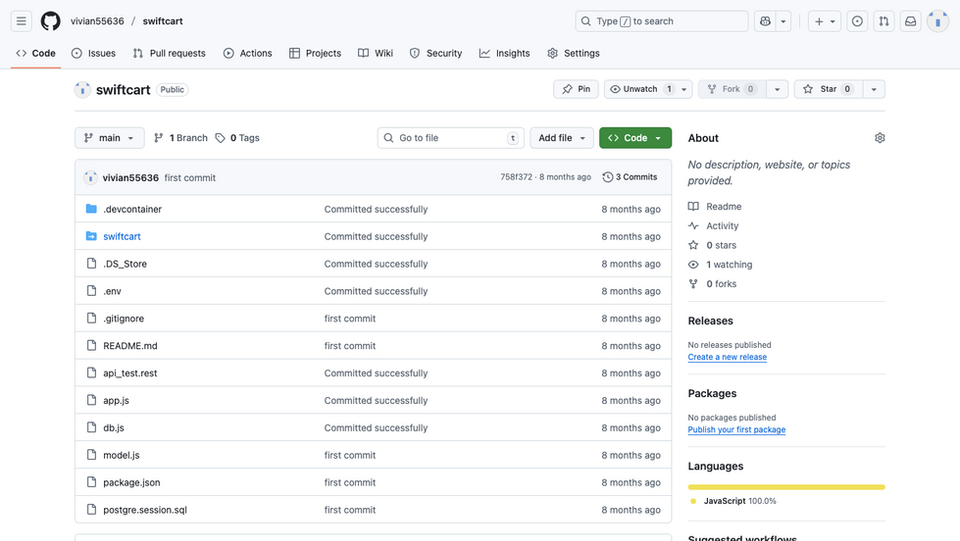Viewport: 960px width, 541px height.
Task: Click the eye icon beside 1 watching
Action: 693,264
